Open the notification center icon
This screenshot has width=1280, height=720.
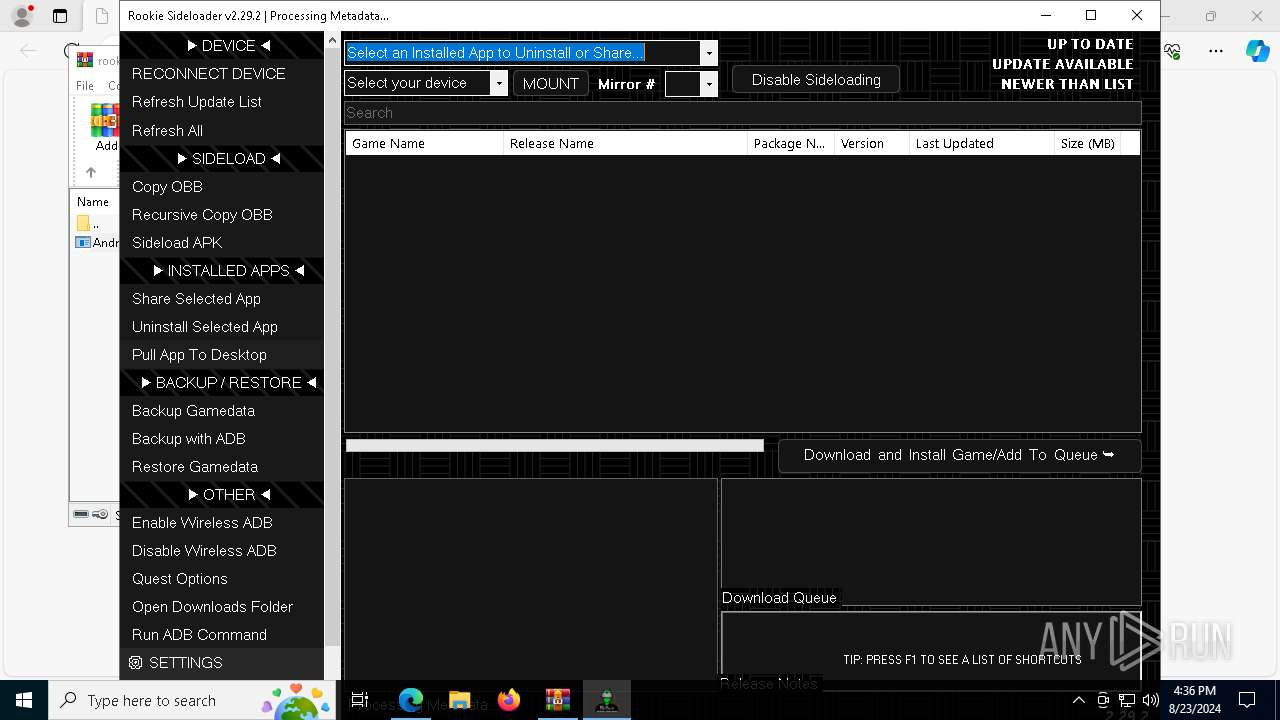pos(1247,700)
